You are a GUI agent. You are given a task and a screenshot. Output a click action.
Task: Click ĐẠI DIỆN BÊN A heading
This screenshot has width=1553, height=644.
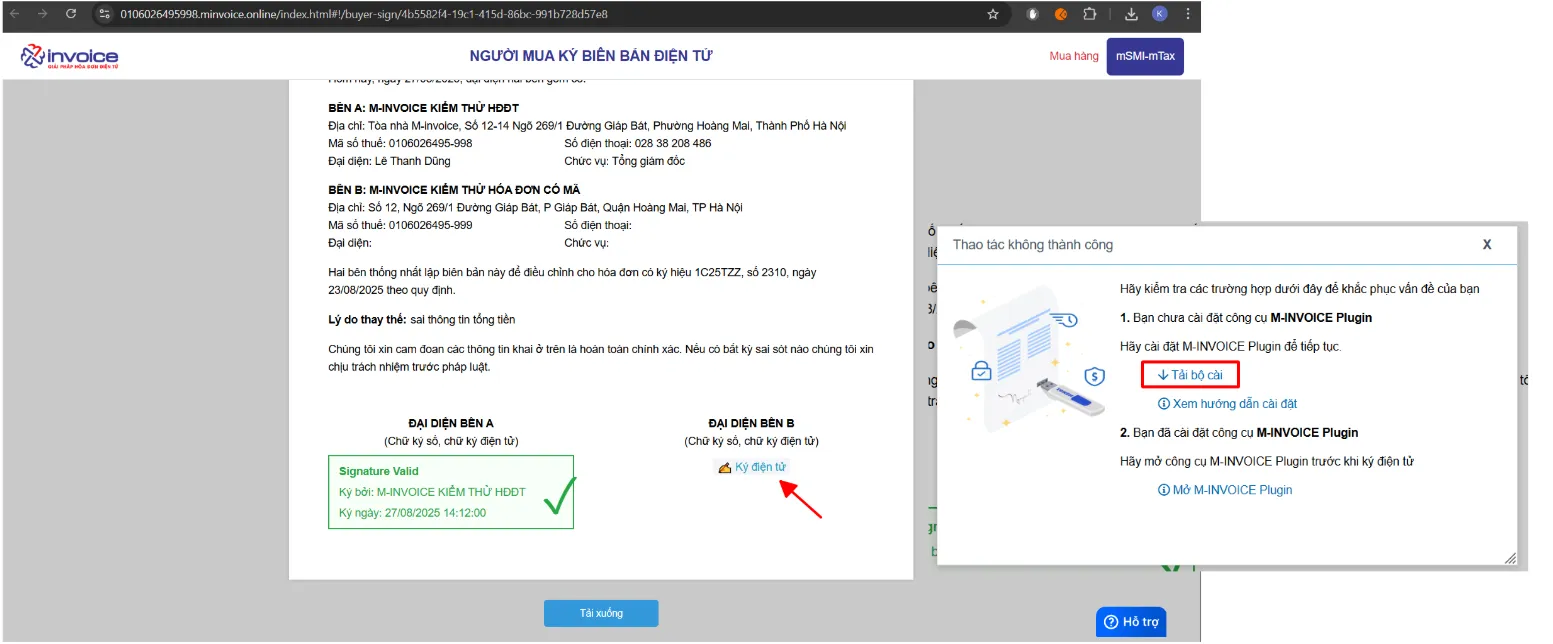(x=451, y=423)
